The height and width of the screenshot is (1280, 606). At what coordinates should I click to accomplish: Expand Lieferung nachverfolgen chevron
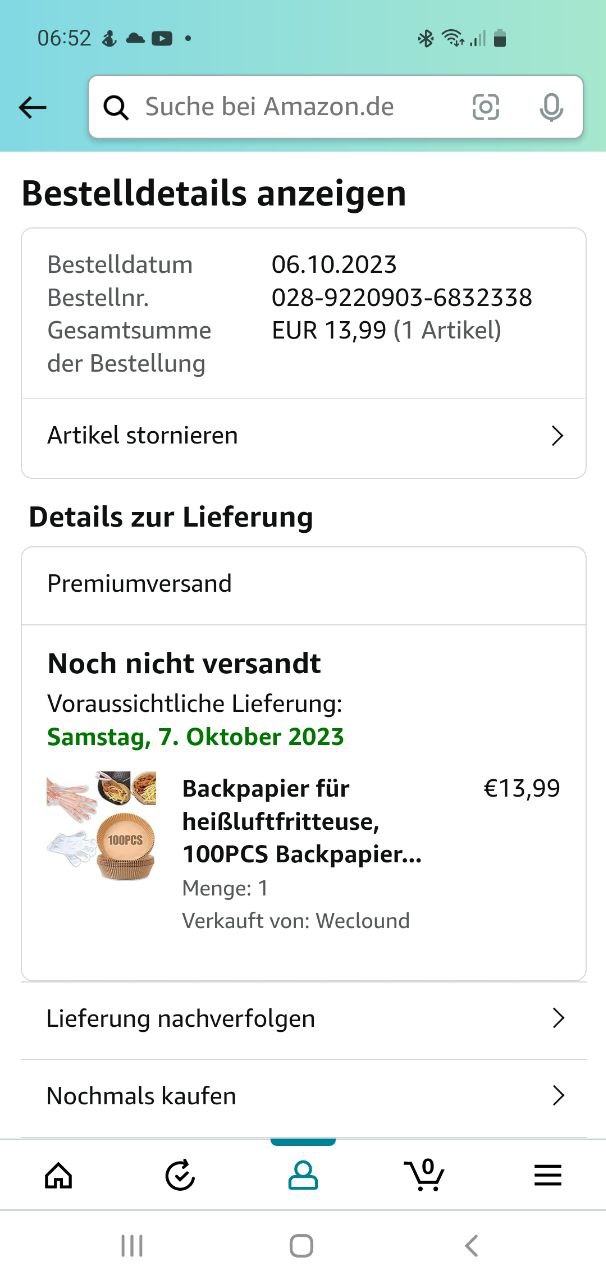point(559,1018)
